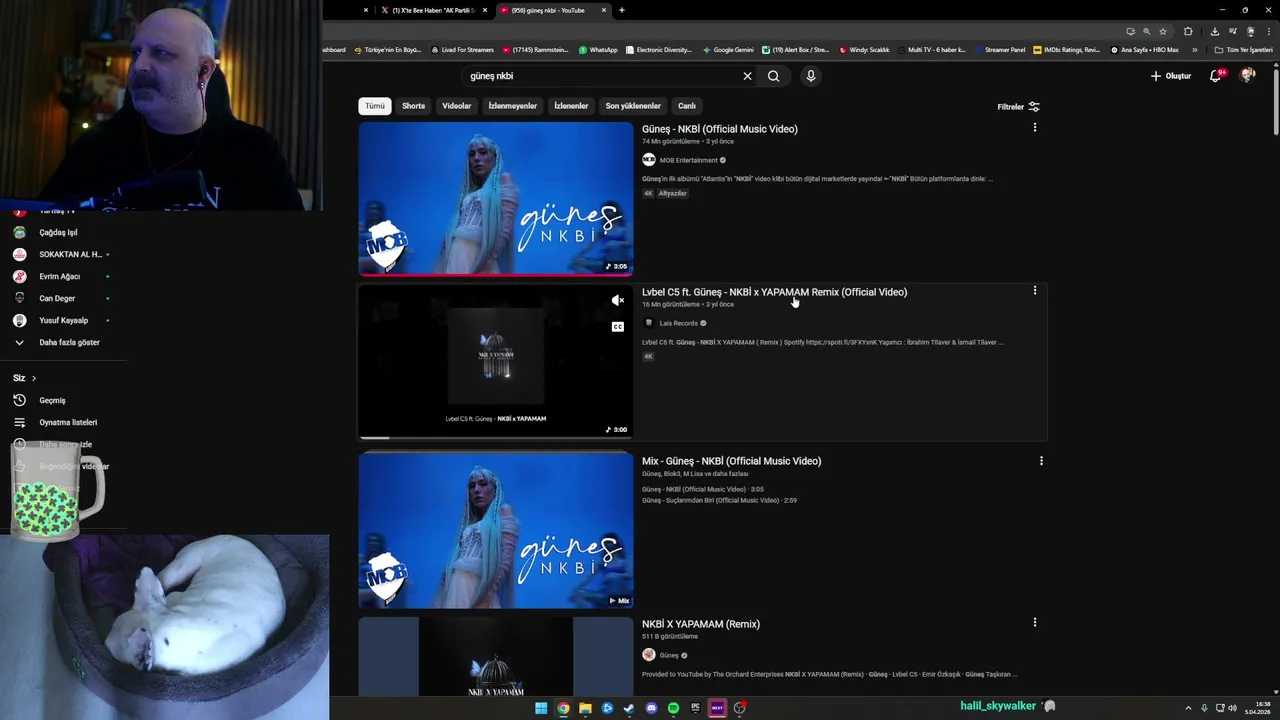Open Lais Records channel avatar
This screenshot has width=1280, height=720.
649,323
